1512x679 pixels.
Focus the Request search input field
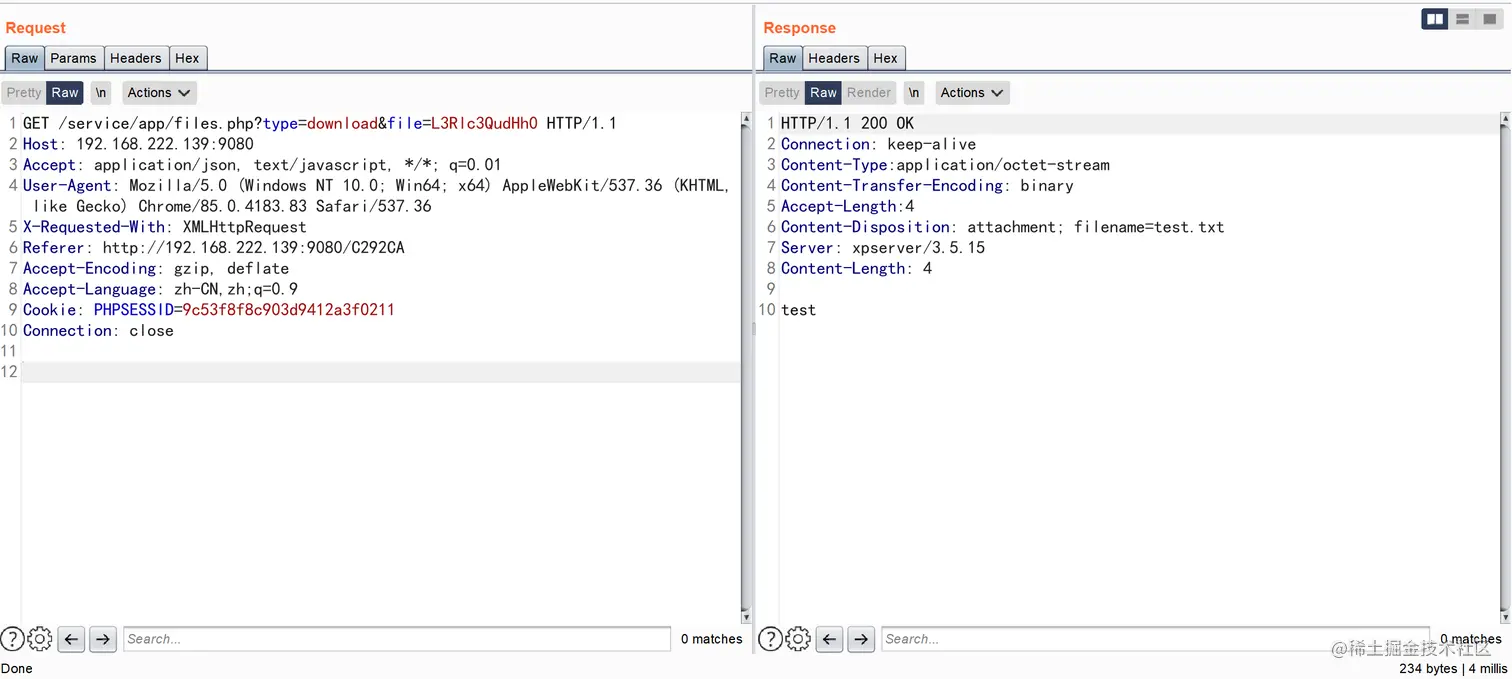click(x=397, y=639)
